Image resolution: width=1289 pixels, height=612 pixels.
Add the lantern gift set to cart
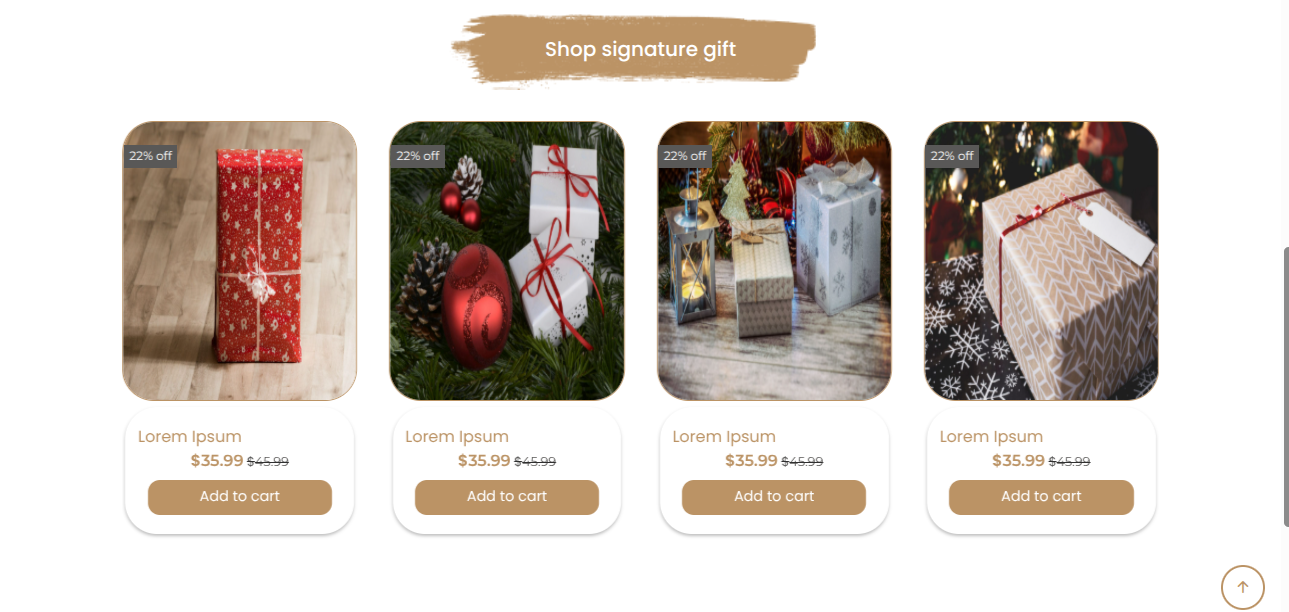pos(774,497)
